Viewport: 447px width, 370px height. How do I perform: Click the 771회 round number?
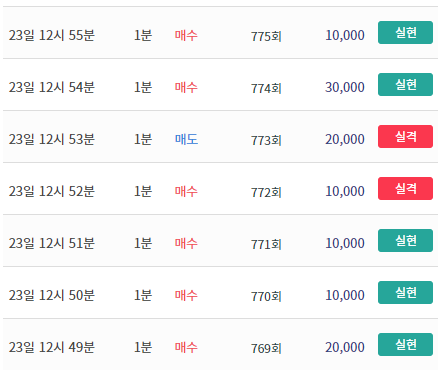coord(266,244)
